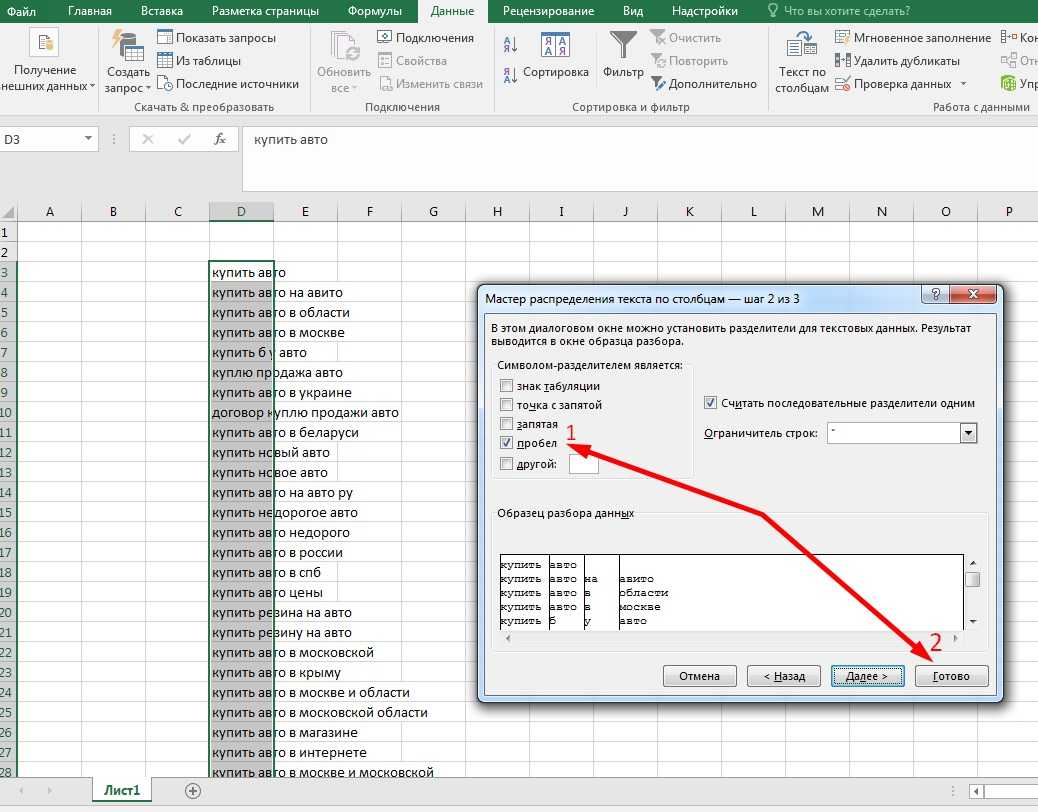The width and height of the screenshot is (1038, 812).
Task: Add a new sheet with plus icon
Action: (x=193, y=790)
